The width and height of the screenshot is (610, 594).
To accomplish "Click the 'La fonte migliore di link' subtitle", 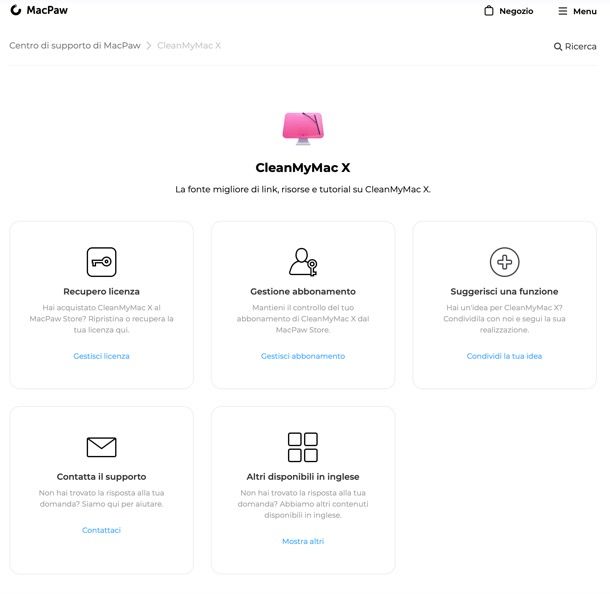I will 303,189.
